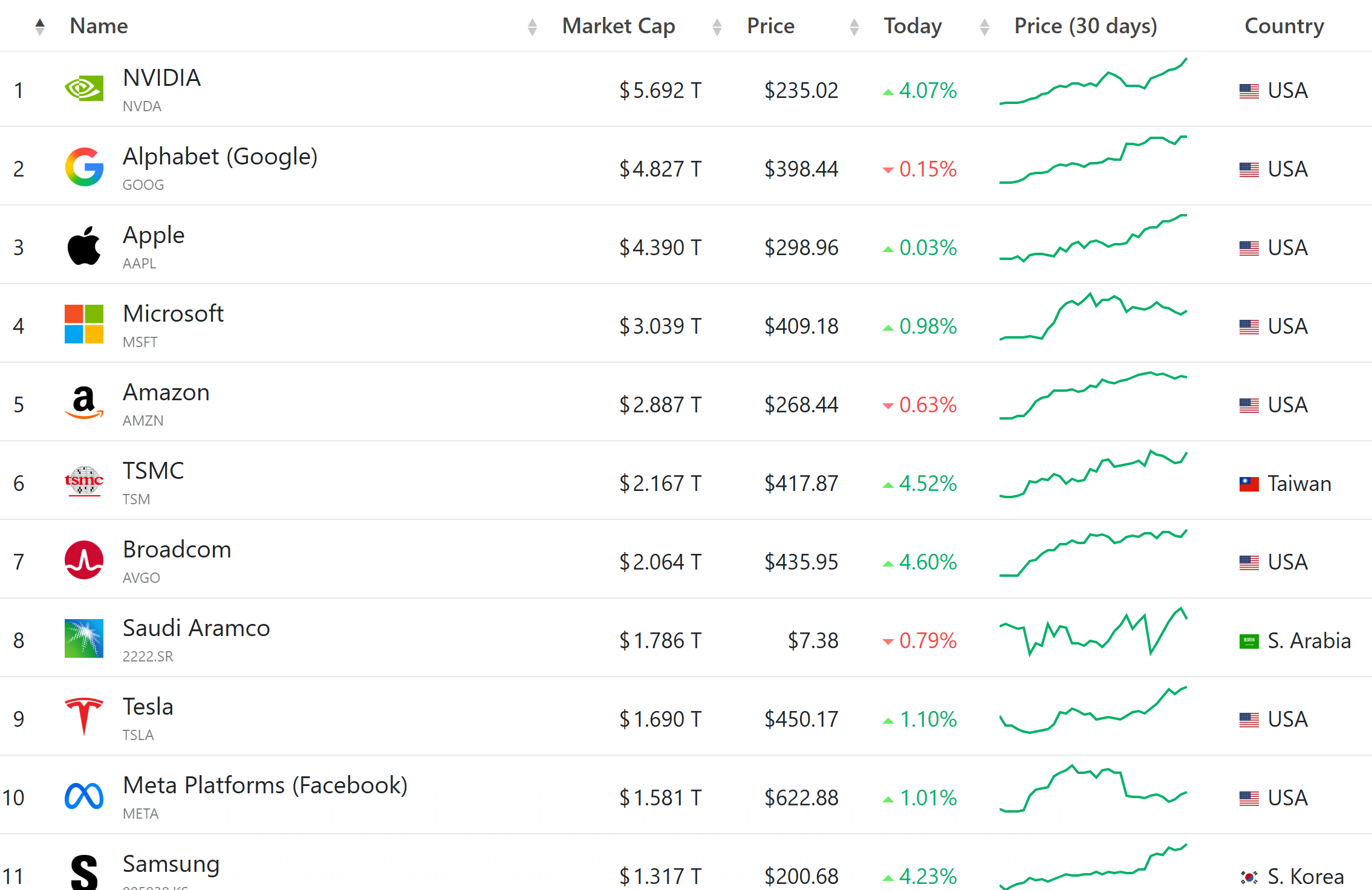The height and width of the screenshot is (890, 1372).
Task: Click the 2222.SR ticker symbol
Action: [148, 657]
